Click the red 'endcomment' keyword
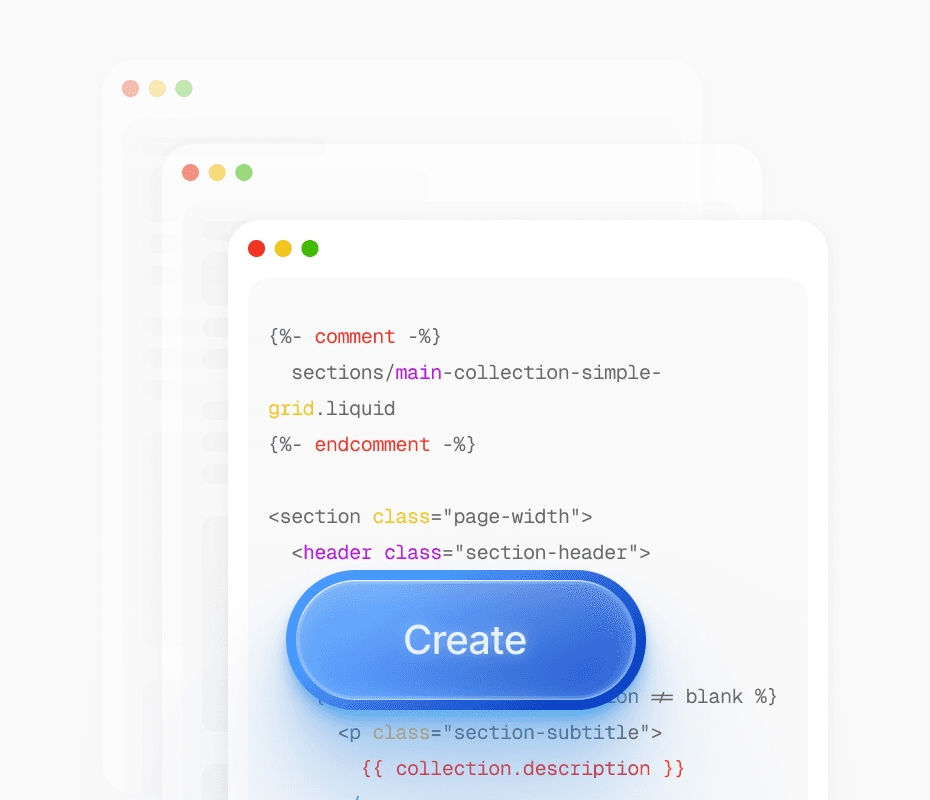The image size is (930, 800). coord(372,445)
